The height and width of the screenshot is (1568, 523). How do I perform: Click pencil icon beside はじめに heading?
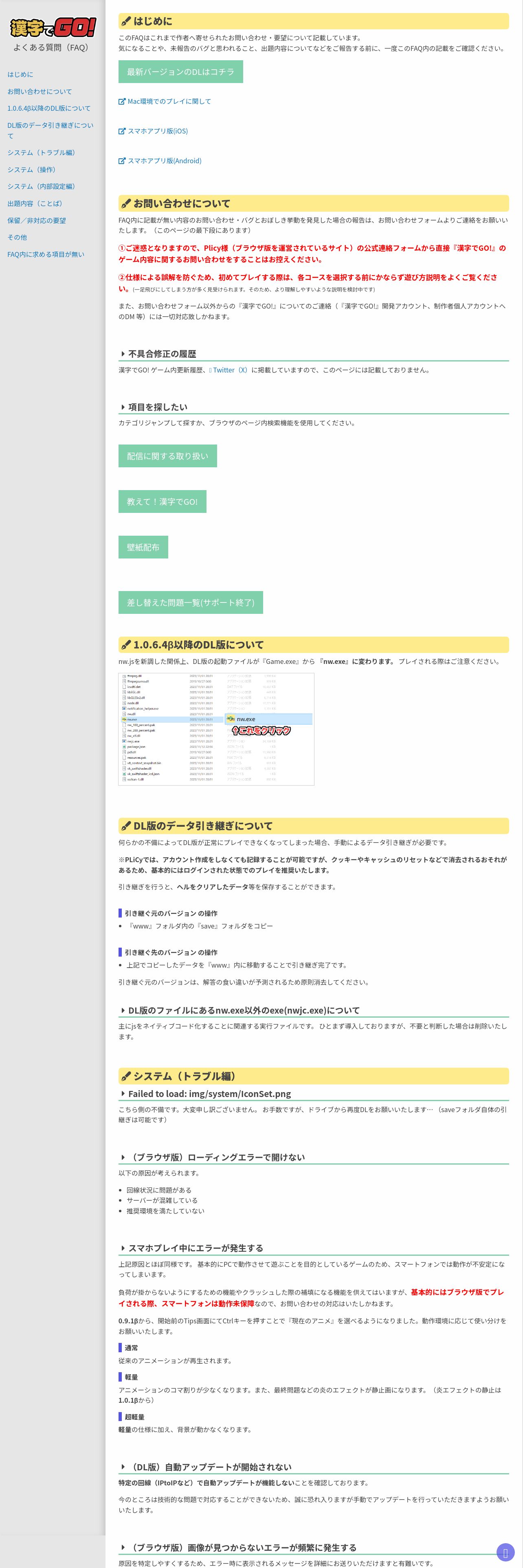click(x=126, y=21)
